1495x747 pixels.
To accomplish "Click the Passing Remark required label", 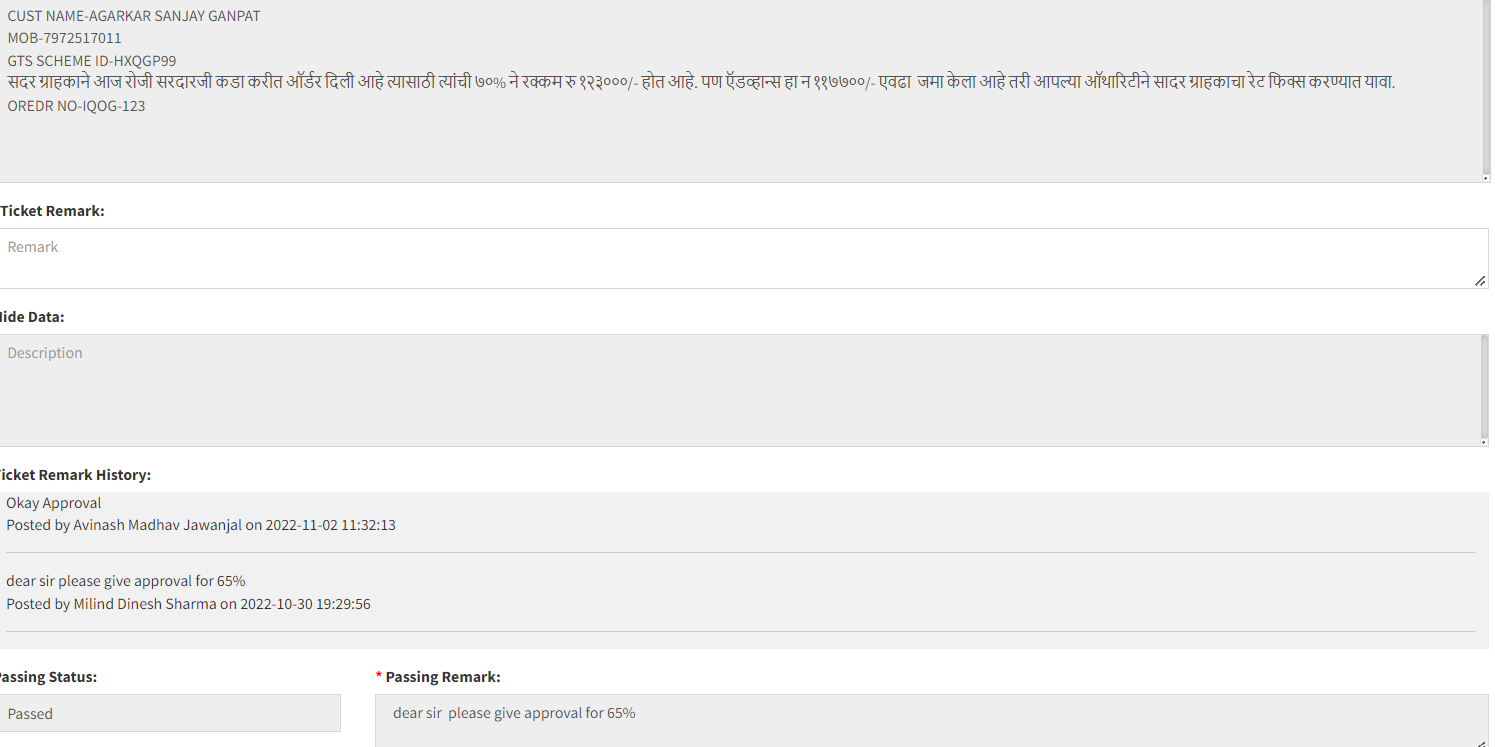I will tap(438, 677).
